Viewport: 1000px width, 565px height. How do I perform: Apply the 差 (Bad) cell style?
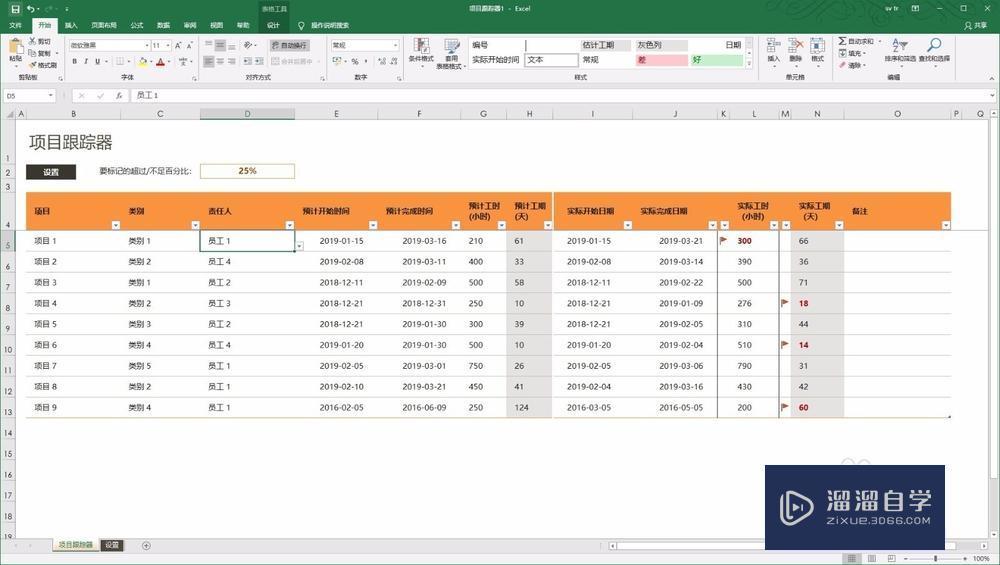[x=661, y=60]
